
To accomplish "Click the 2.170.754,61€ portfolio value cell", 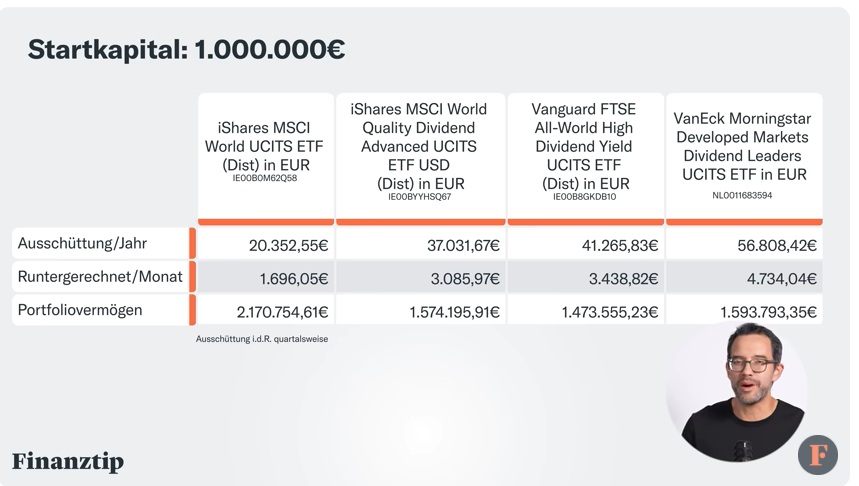I will pyautogui.click(x=266, y=311).
